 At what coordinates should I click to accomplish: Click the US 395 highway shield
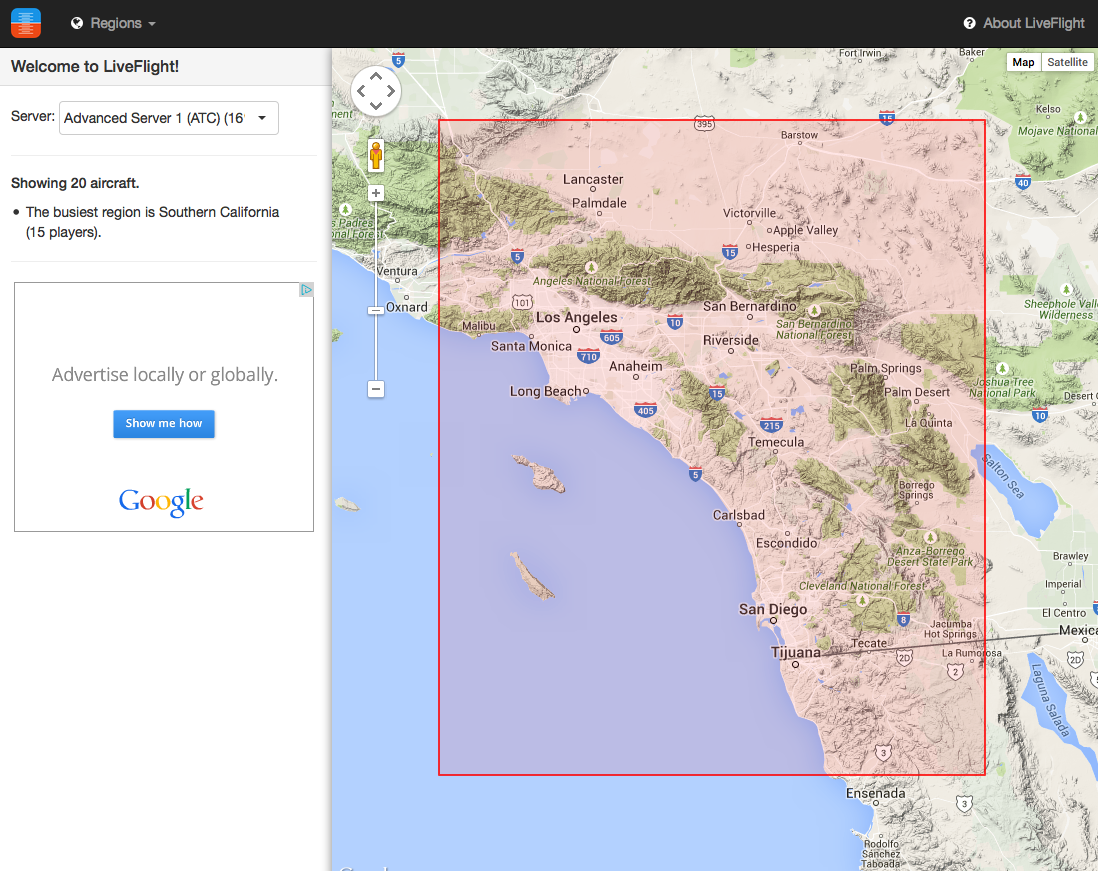704,124
